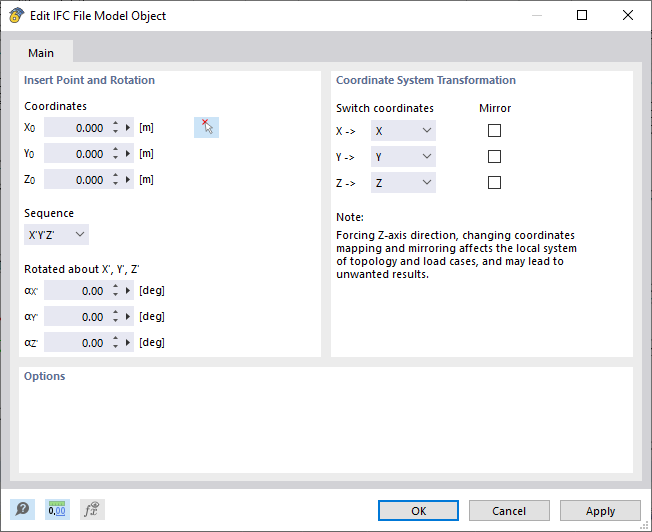Click the search help icon at bottom left
This screenshot has height=532, width=652.
click(x=22, y=510)
